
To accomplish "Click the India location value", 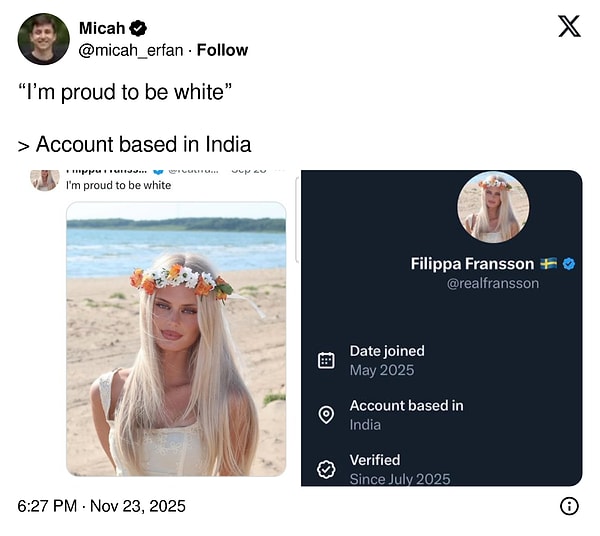I will pos(365,425).
